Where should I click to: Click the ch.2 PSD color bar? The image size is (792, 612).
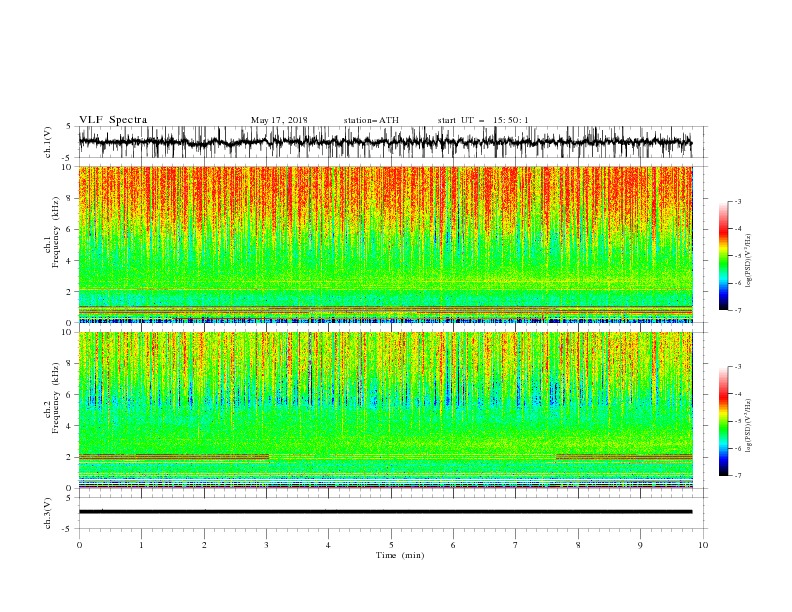coord(723,421)
